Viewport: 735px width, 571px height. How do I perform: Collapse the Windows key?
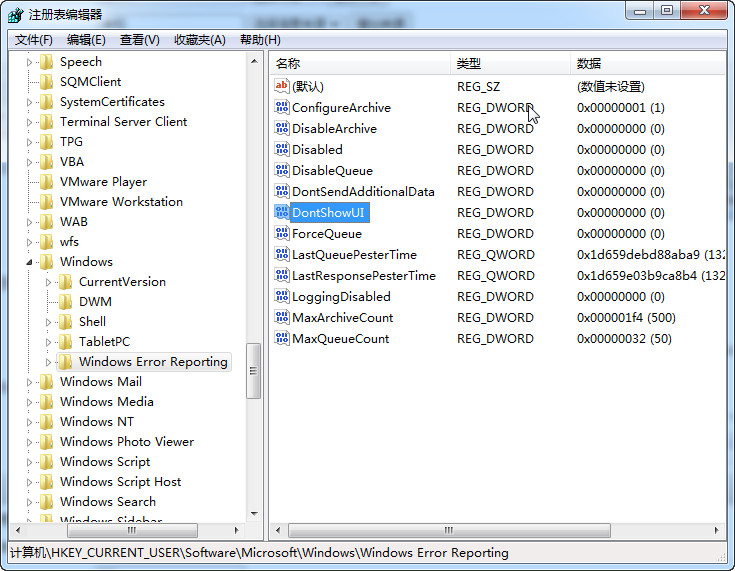click(x=30, y=262)
